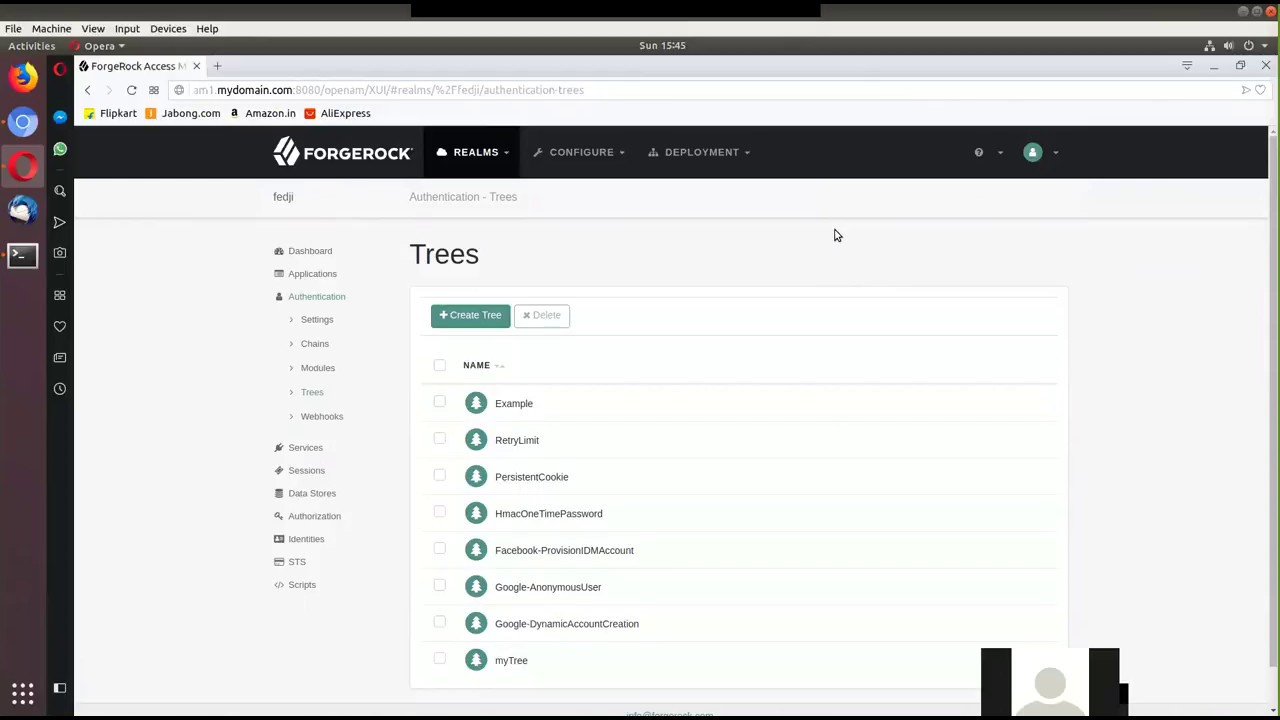The height and width of the screenshot is (720, 1280).
Task: Open the help question-mark dropdown
Action: [x=988, y=152]
